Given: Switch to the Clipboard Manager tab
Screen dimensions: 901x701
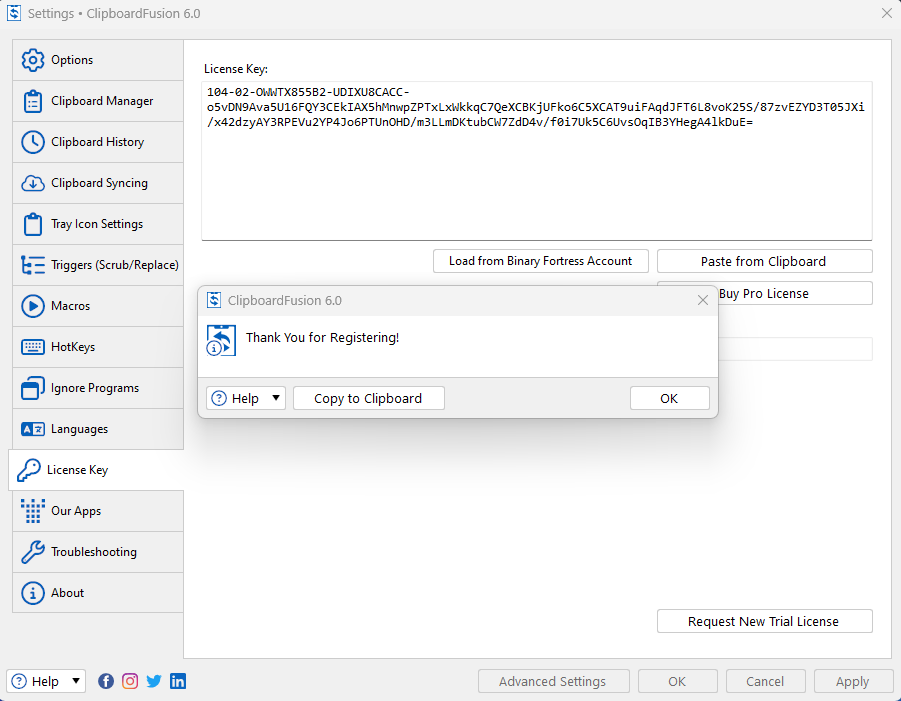Looking at the screenshot, I should [x=98, y=101].
